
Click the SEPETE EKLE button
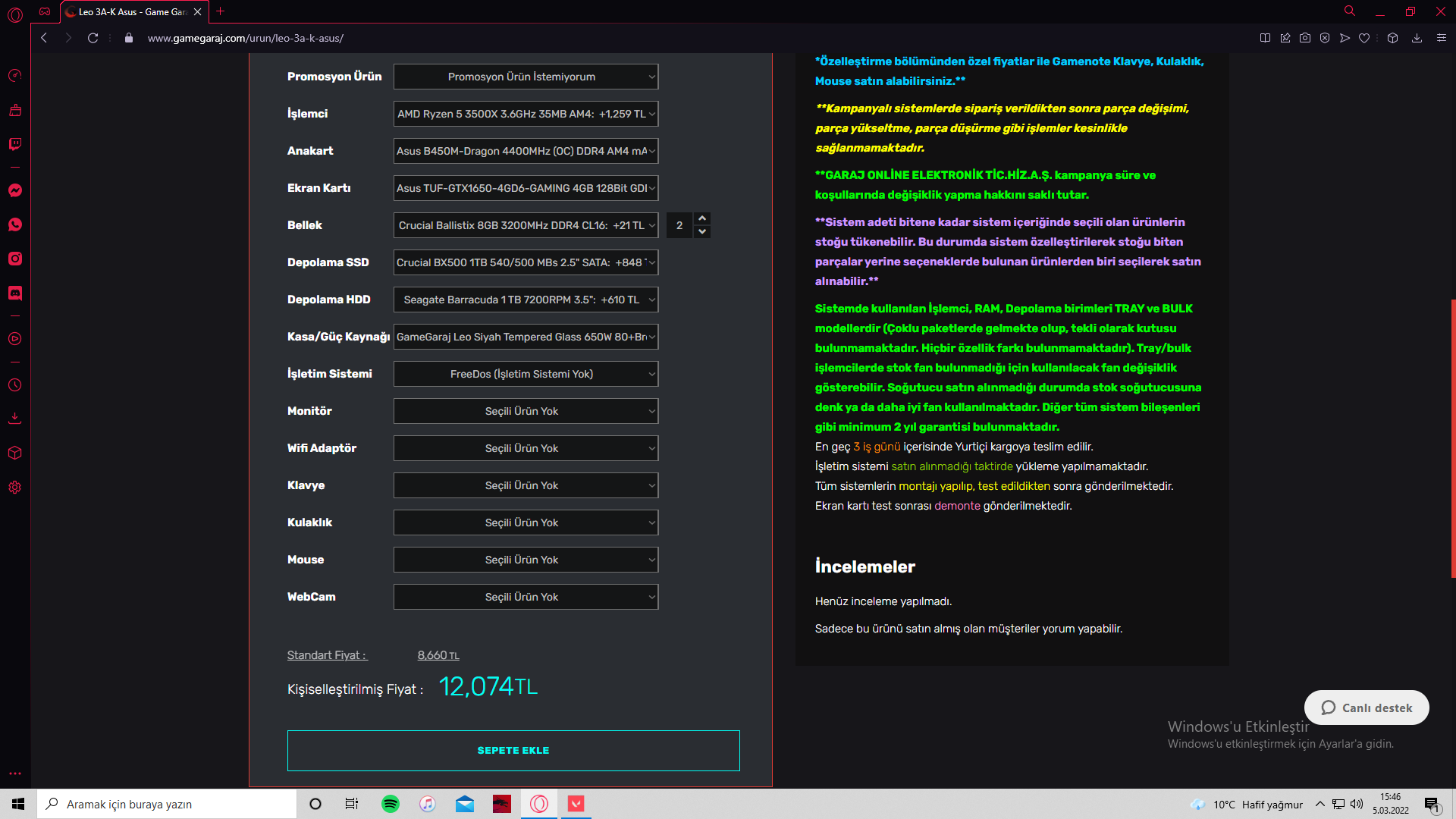513,751
